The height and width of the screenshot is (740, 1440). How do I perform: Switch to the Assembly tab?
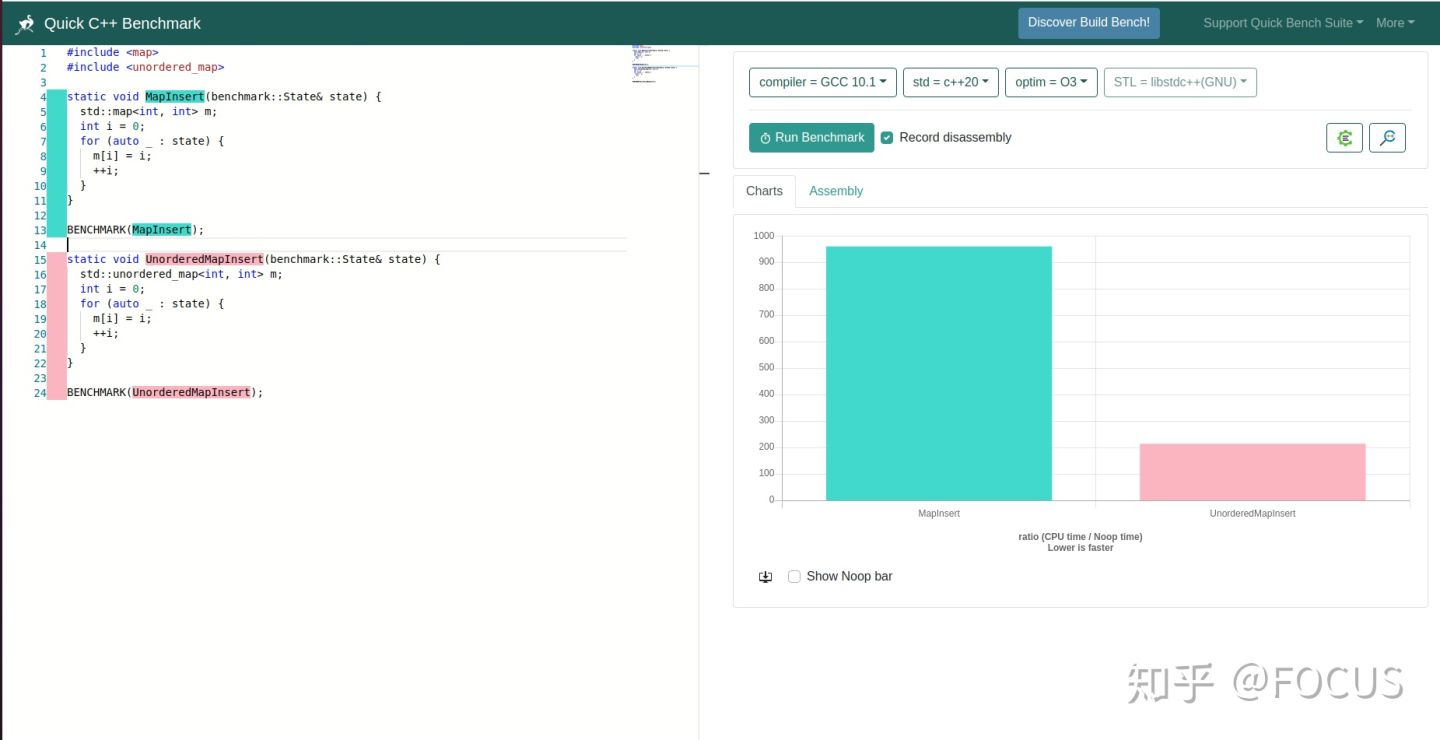point(836,191)
